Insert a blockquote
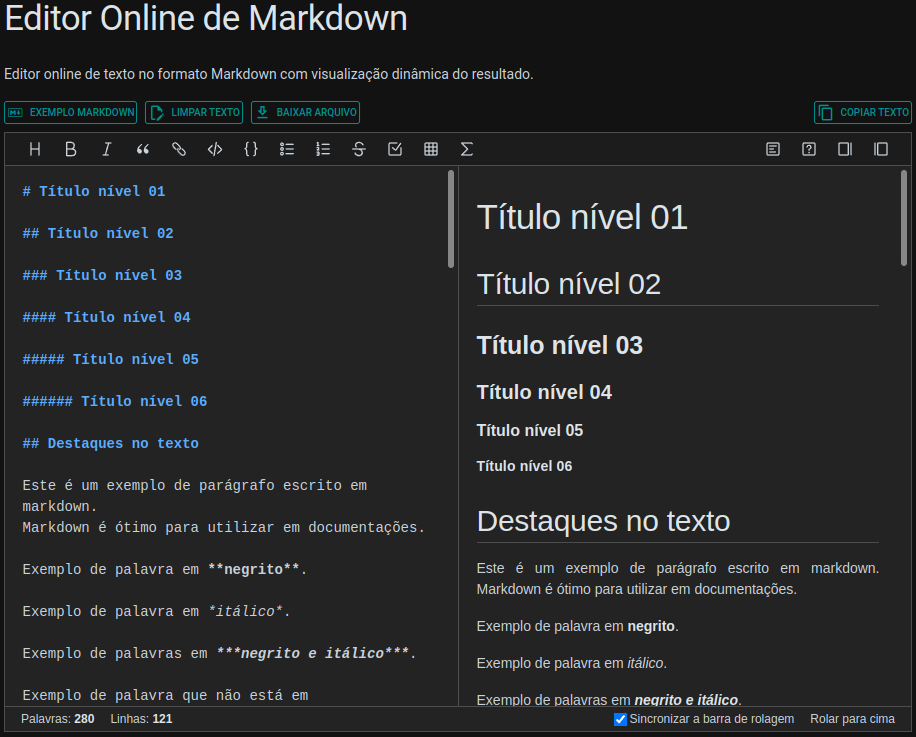This screenshot has height=737, width=916. tap(143, 148)
